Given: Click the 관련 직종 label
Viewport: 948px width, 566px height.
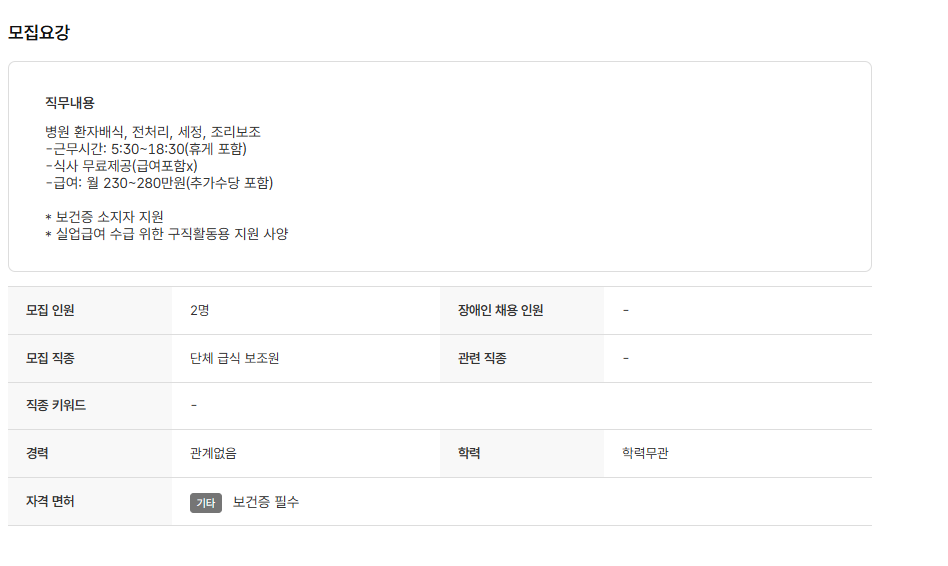Looking at the screenshot, I should tap(475, 358).
